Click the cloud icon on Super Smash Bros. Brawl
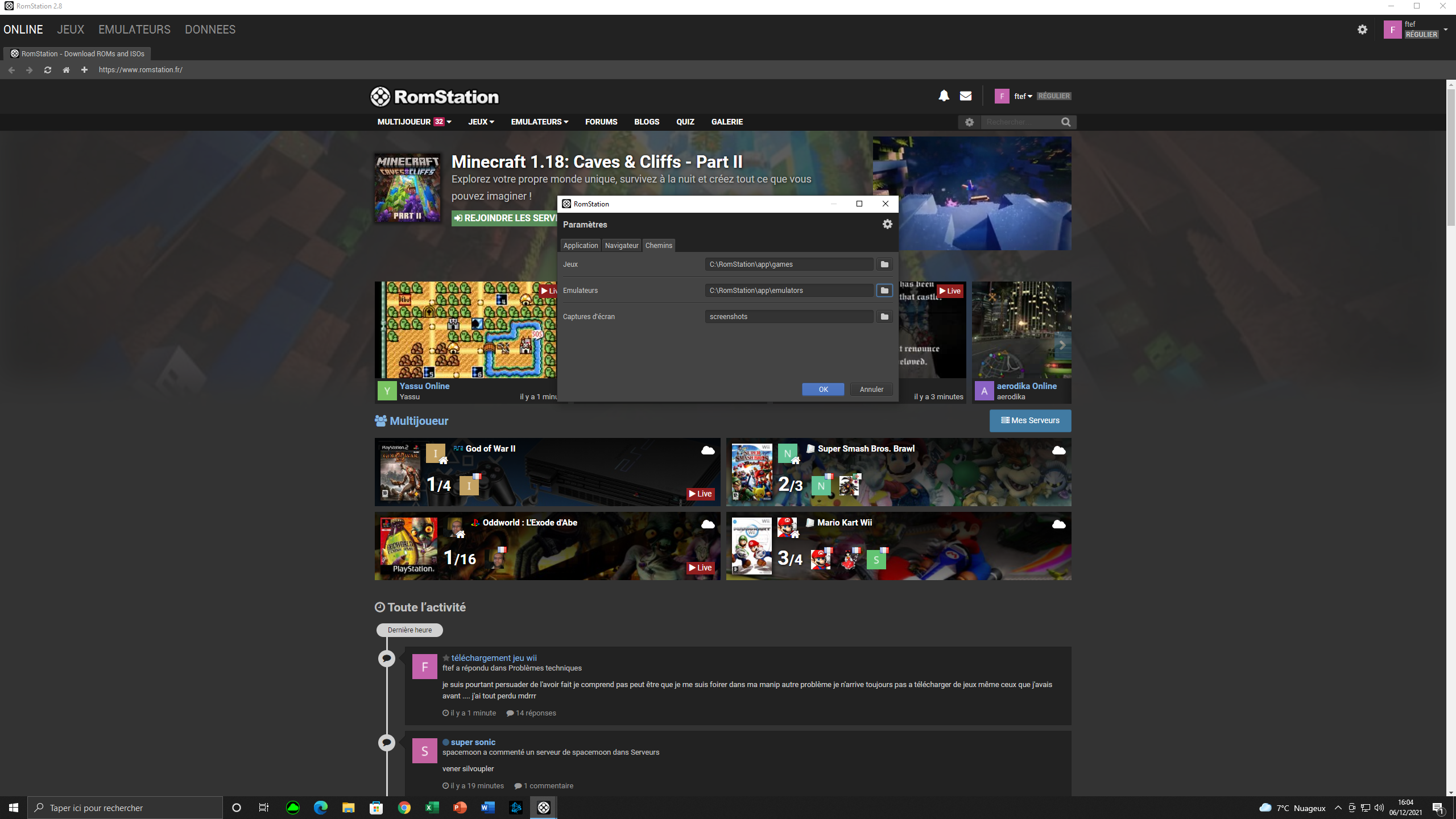 coord(1058,450)
